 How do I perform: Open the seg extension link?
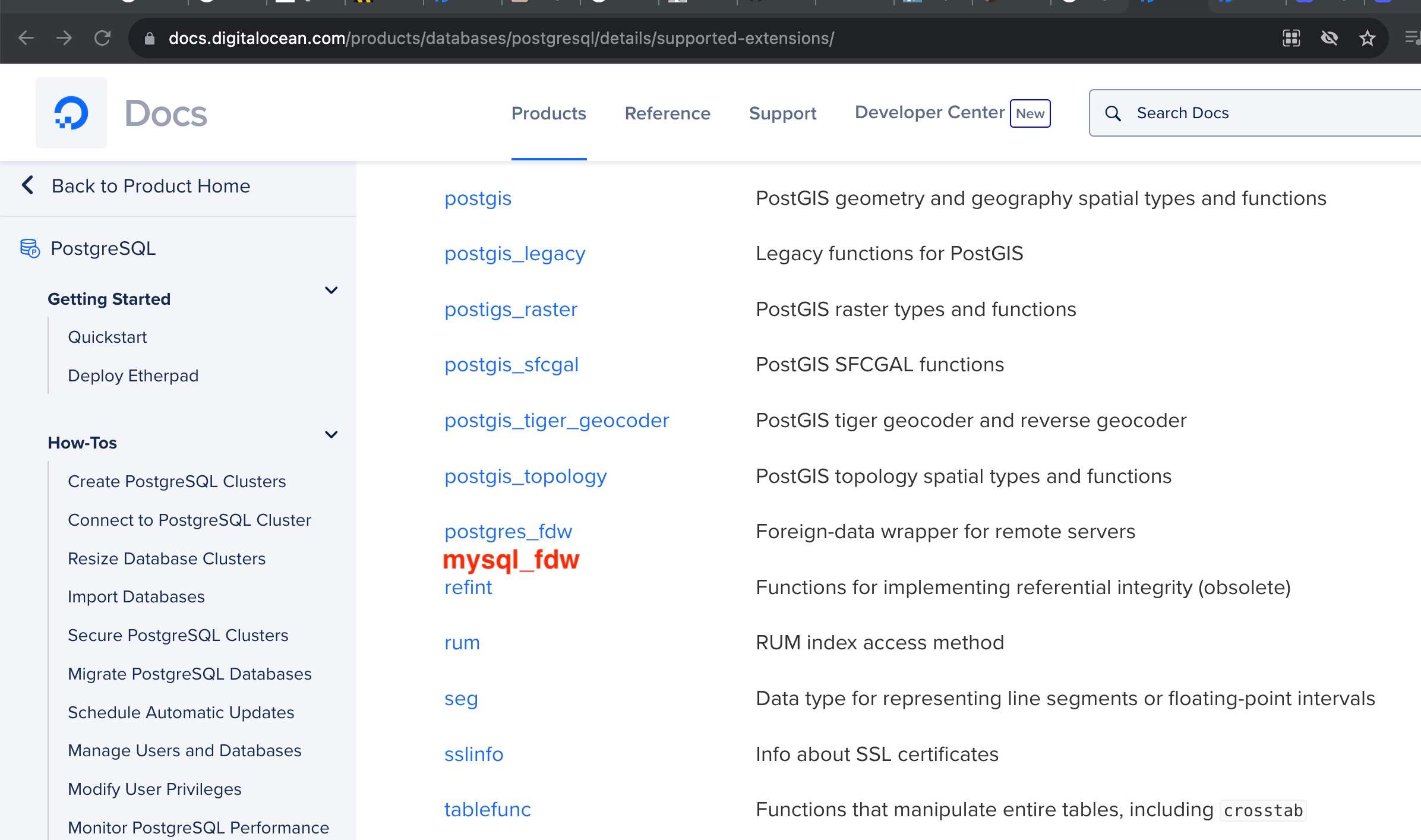[x=462, y=699]
